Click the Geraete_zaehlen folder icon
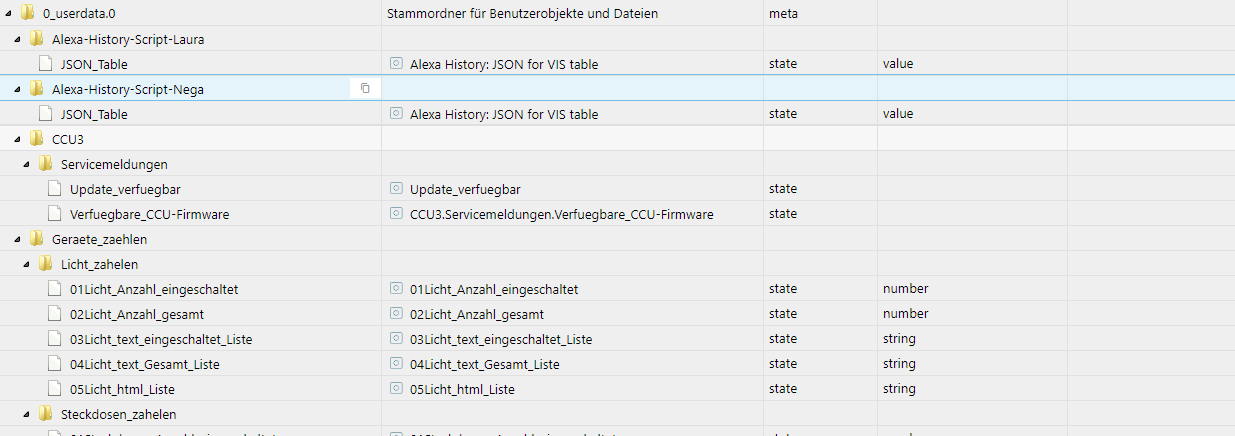Viewport: 1235px width, 436px height. [x=36, y=239]
